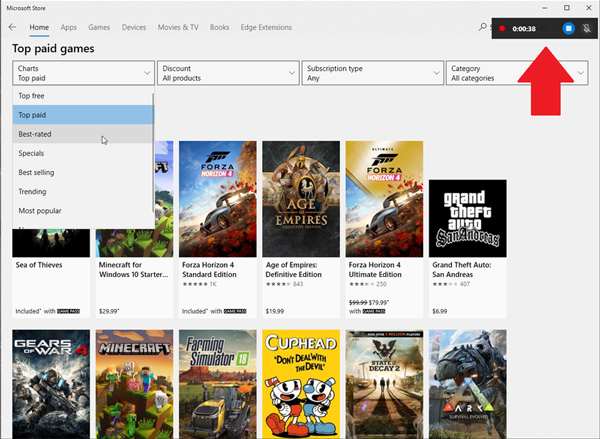
Task: Open the Devices tab
Action: click(x=134, y=27)
